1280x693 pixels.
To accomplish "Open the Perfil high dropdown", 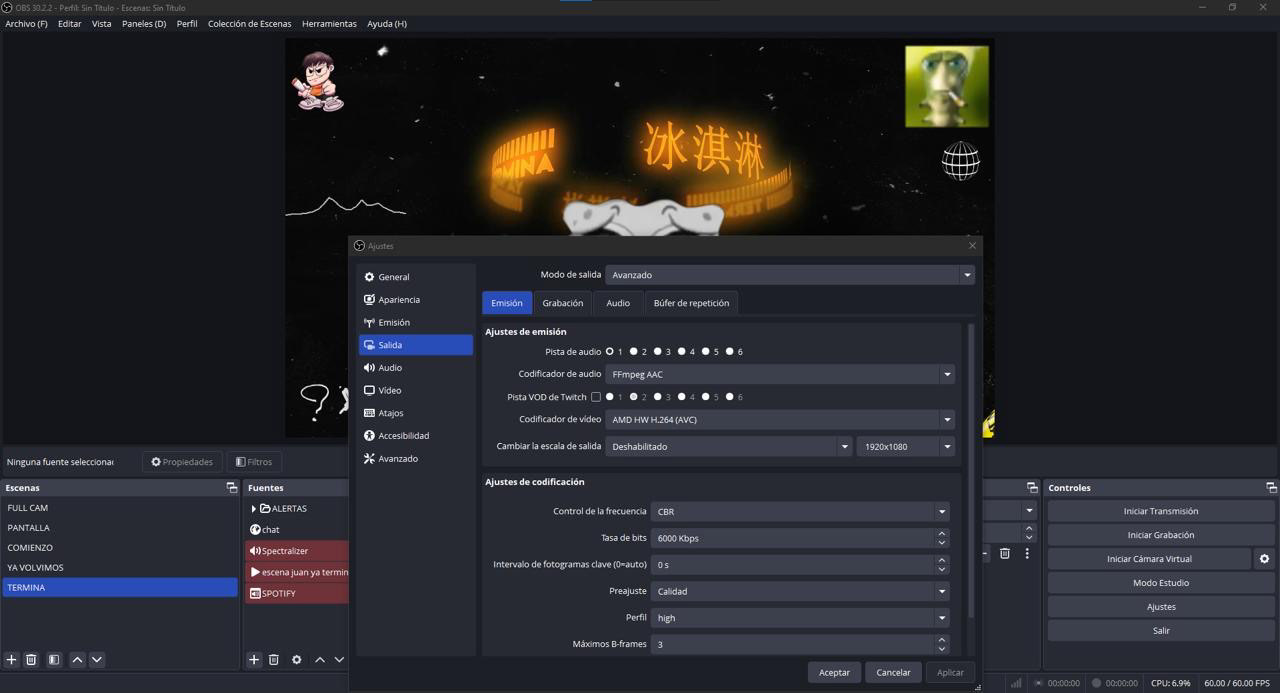I will click(800, 618).
